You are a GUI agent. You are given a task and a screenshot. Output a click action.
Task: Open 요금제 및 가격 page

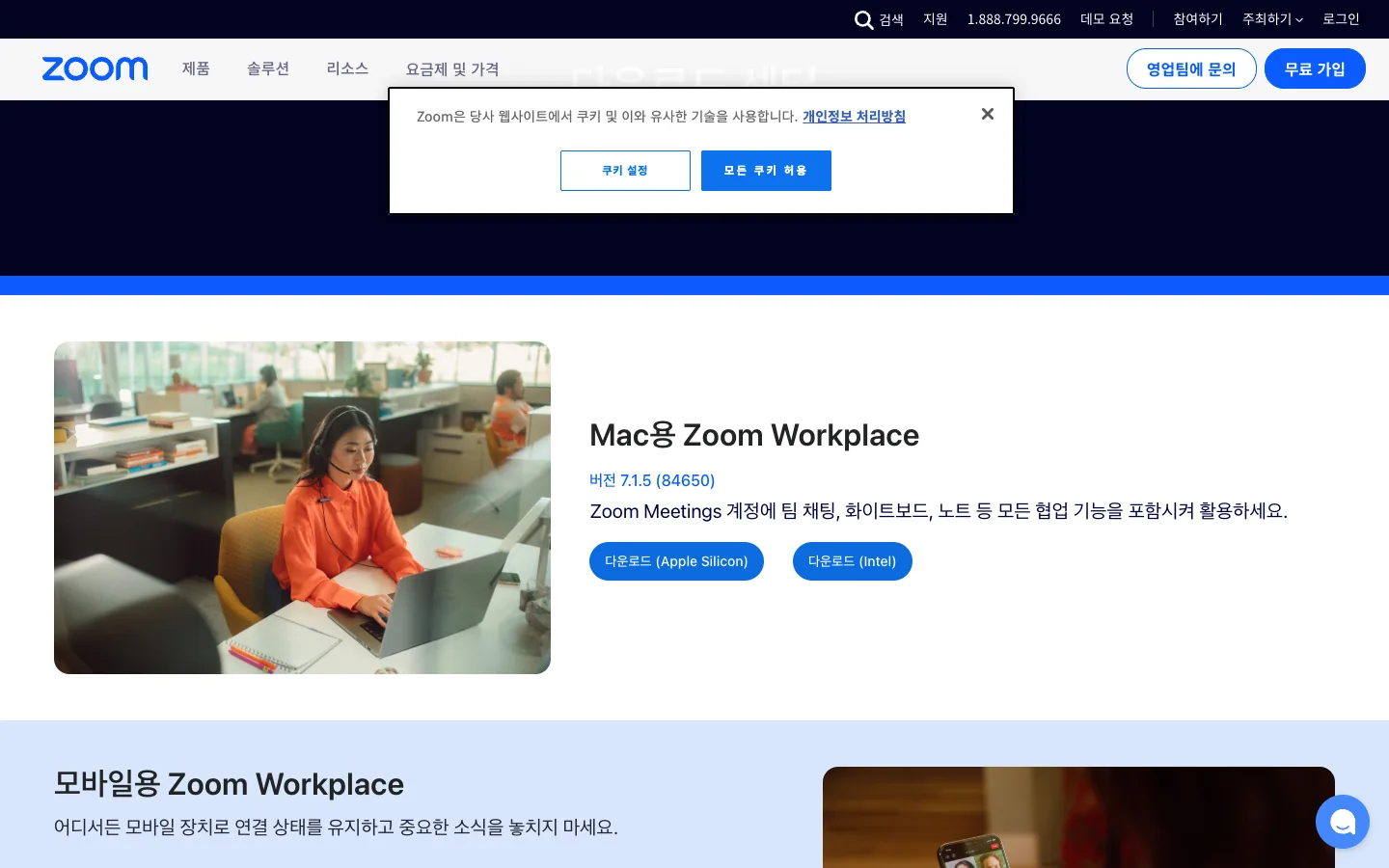click(452, 69)
